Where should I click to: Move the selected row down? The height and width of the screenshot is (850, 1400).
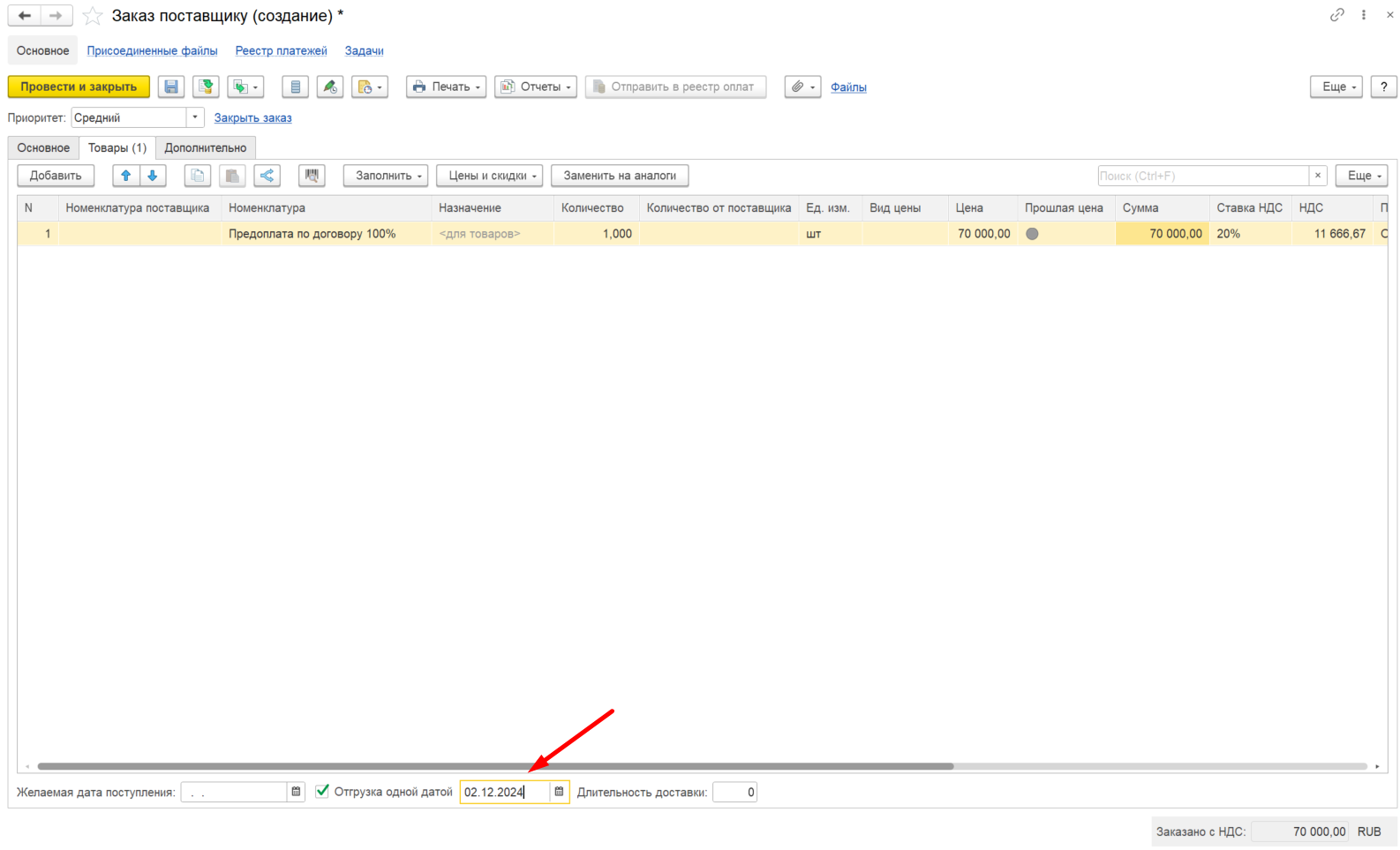point(153,176)
